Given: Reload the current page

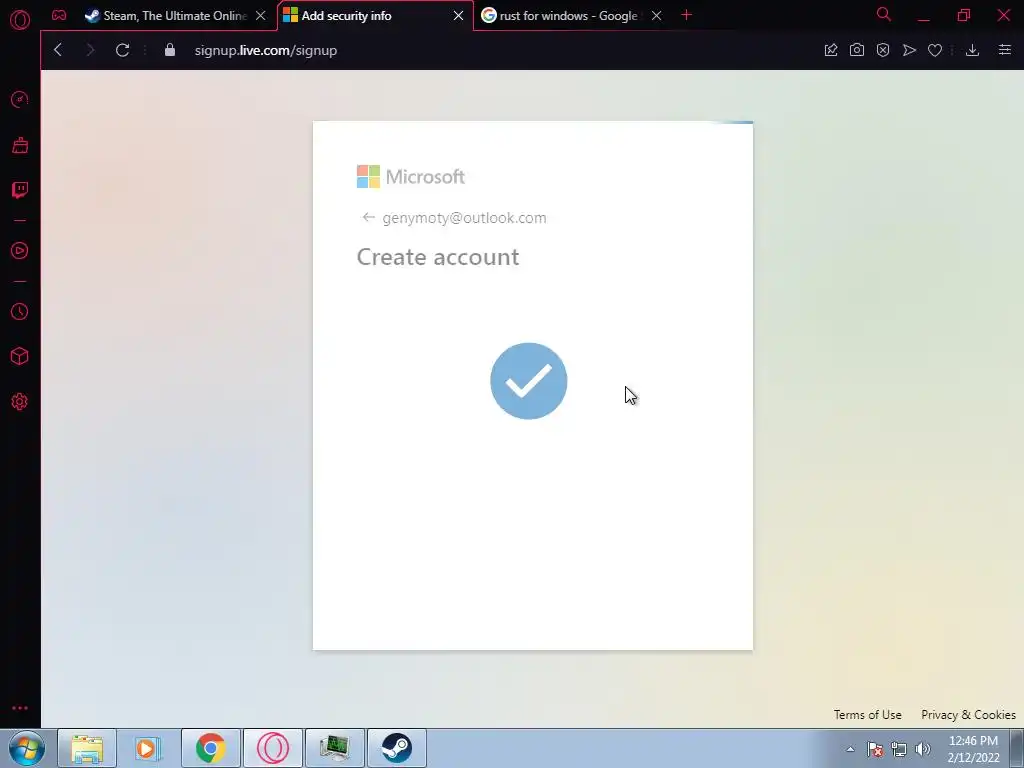Looking at the screenshot, I should pos(122,50).
